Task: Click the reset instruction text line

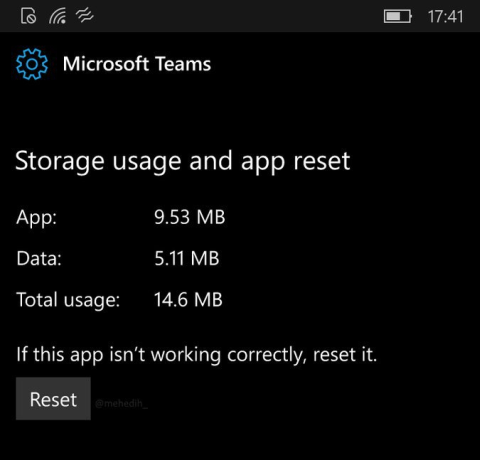Action: (x=197, y=355)
